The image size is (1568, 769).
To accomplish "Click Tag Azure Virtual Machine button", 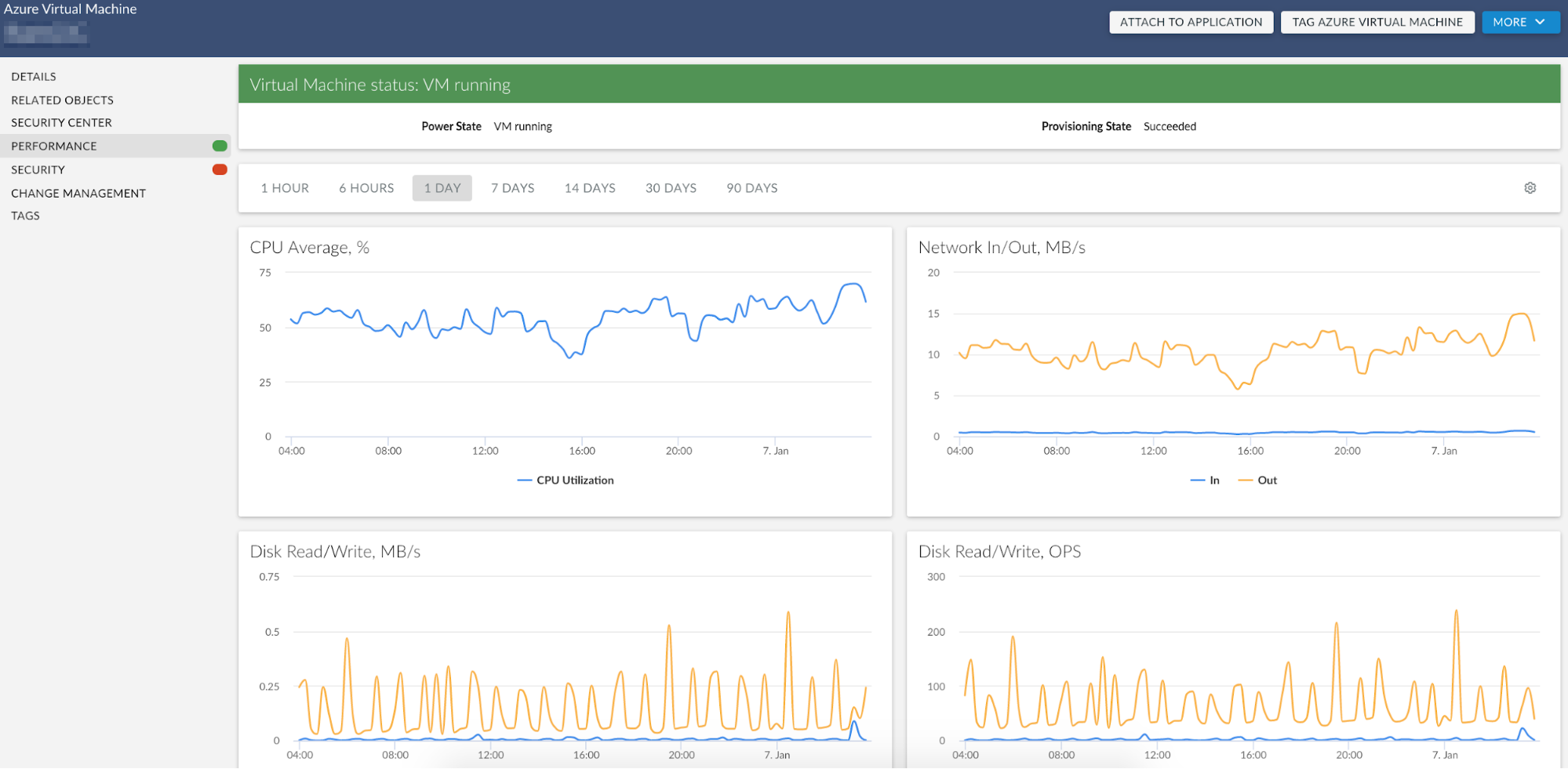I will coord(1377,22).
